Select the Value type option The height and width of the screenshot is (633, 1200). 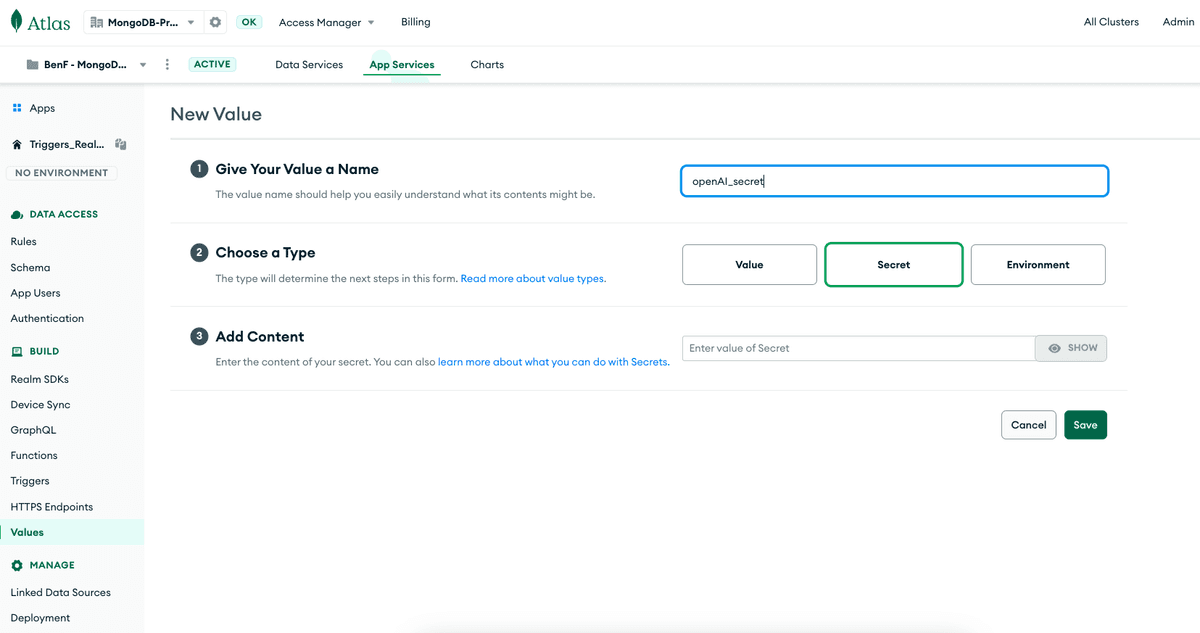pyautogui.click(x=749, y=265)
